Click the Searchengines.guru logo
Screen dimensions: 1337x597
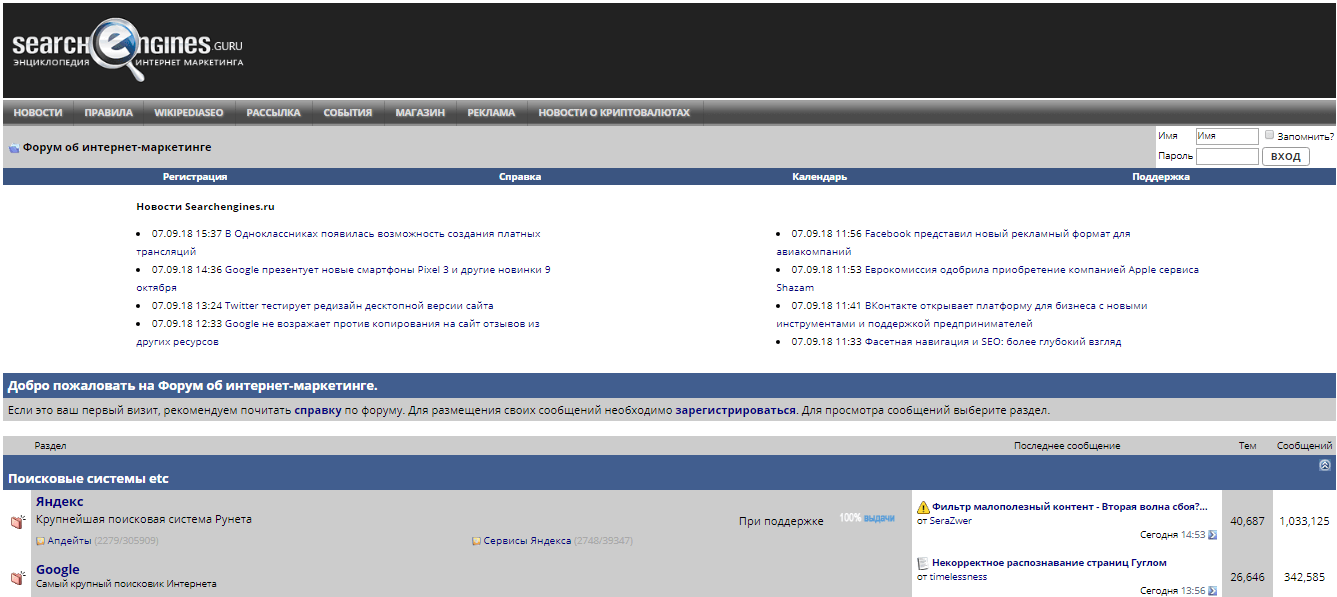point(127,49)
